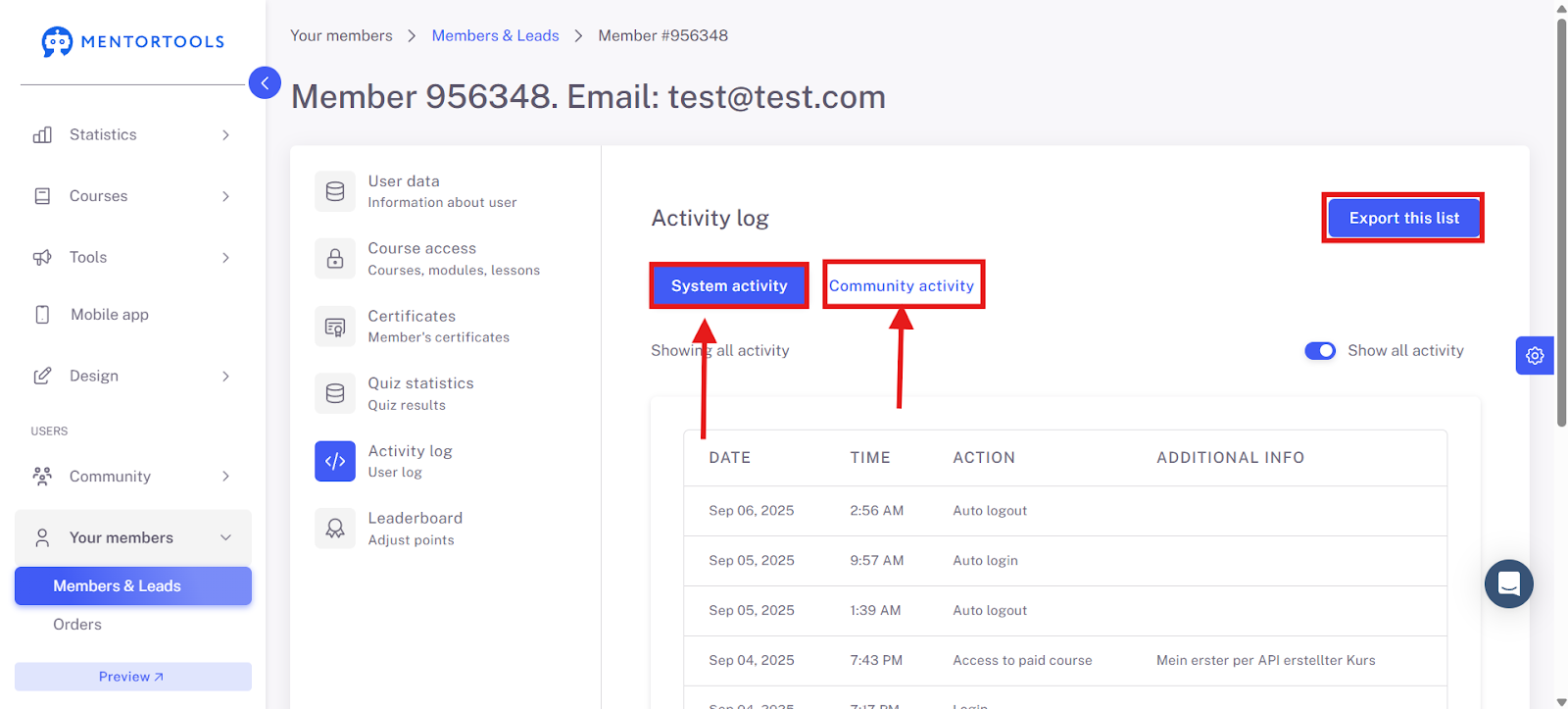Click the Export this list button
Image resolution: width=1568 pixels, height=709 pixels.
pos(1403,218)
